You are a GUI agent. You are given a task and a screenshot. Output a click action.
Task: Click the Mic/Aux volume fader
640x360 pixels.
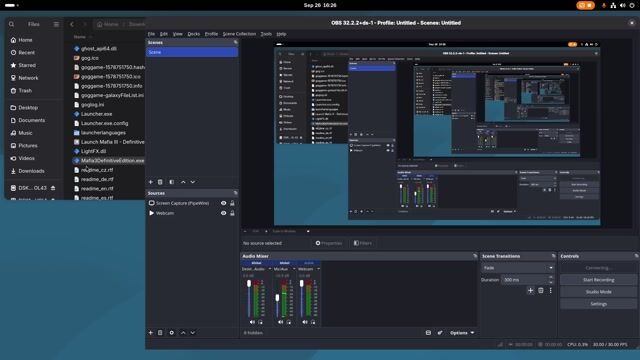pos(278,298)
